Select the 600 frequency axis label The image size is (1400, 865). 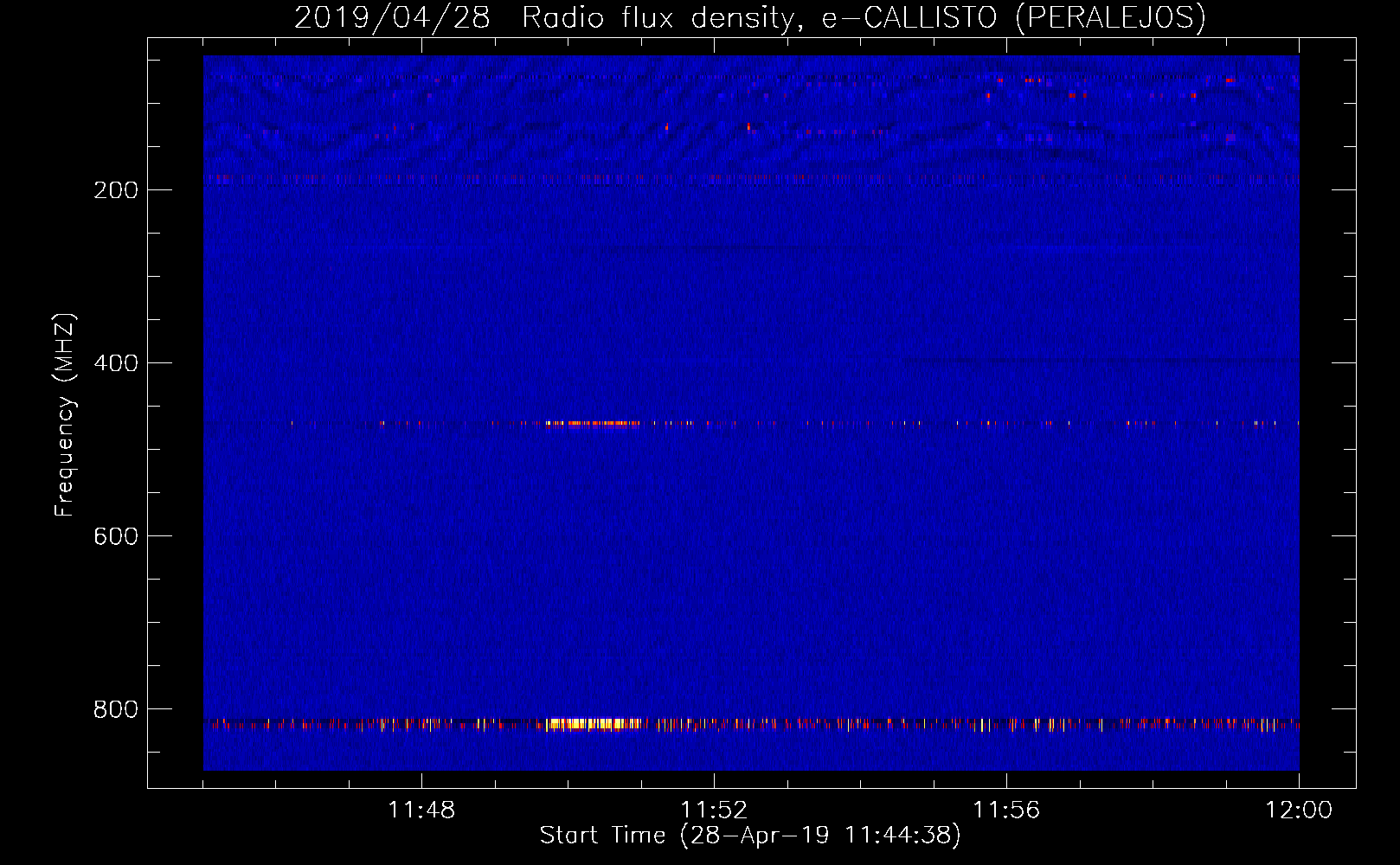coord(116,536)
